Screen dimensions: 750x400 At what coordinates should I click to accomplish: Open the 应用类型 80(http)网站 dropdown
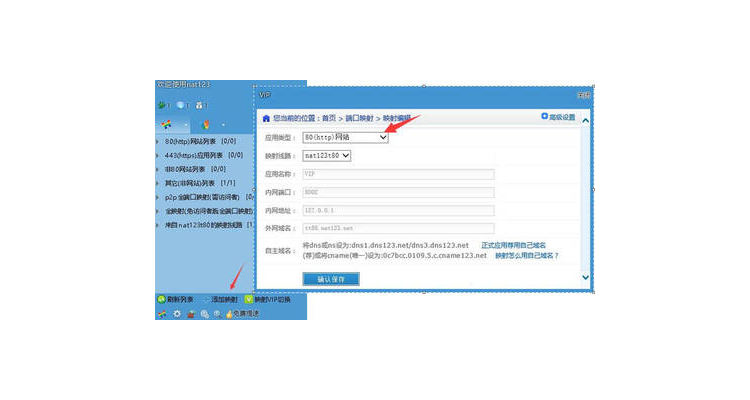[x=345, y=137]
